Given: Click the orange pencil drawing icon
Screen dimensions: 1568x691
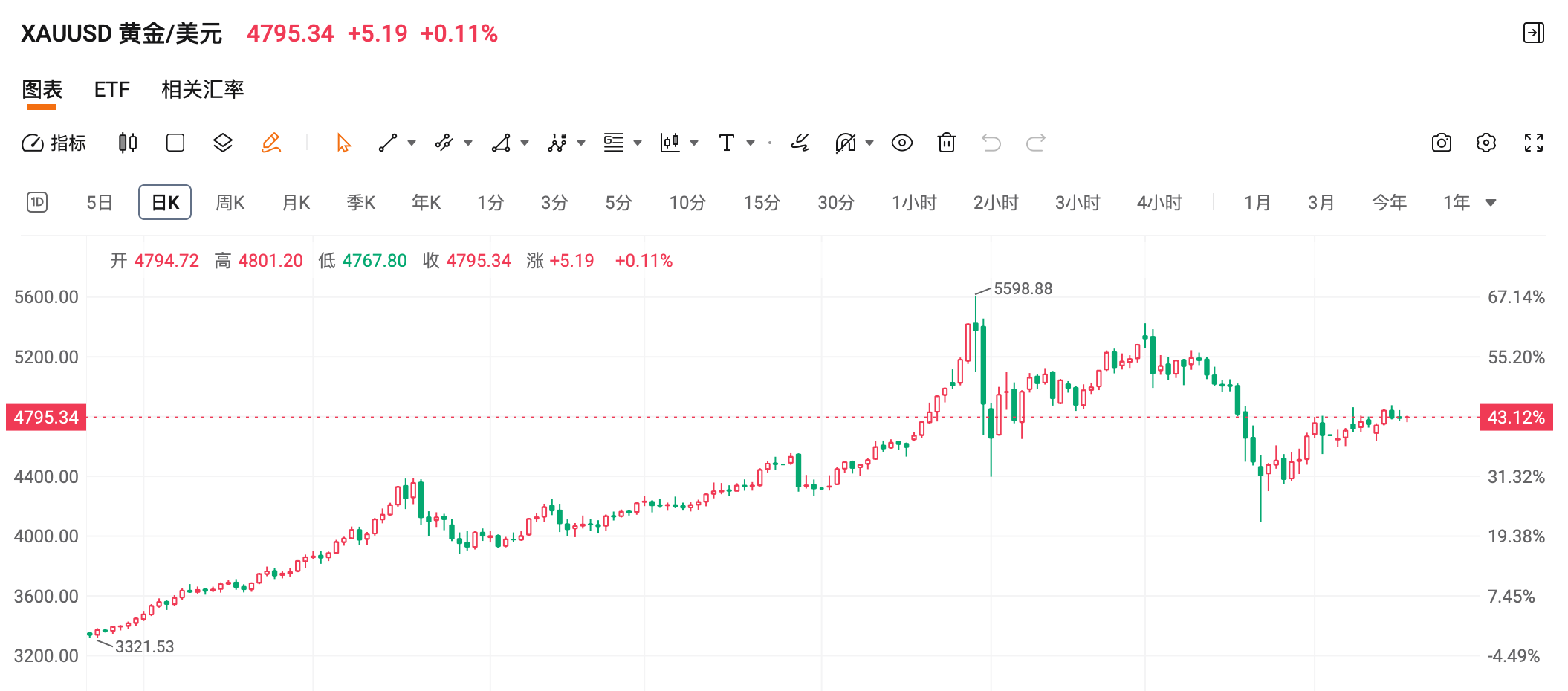Looking at the screenshot, I should [271, 143].
